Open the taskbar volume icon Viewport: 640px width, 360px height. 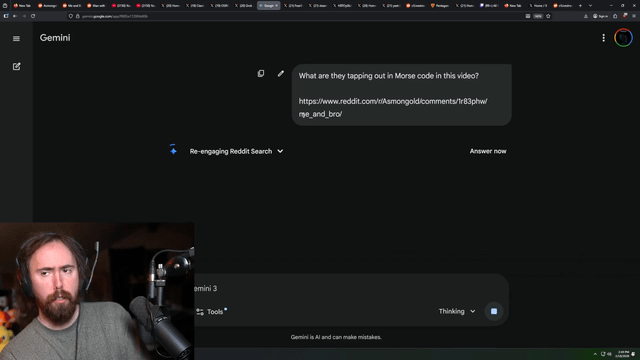point(609,354)
